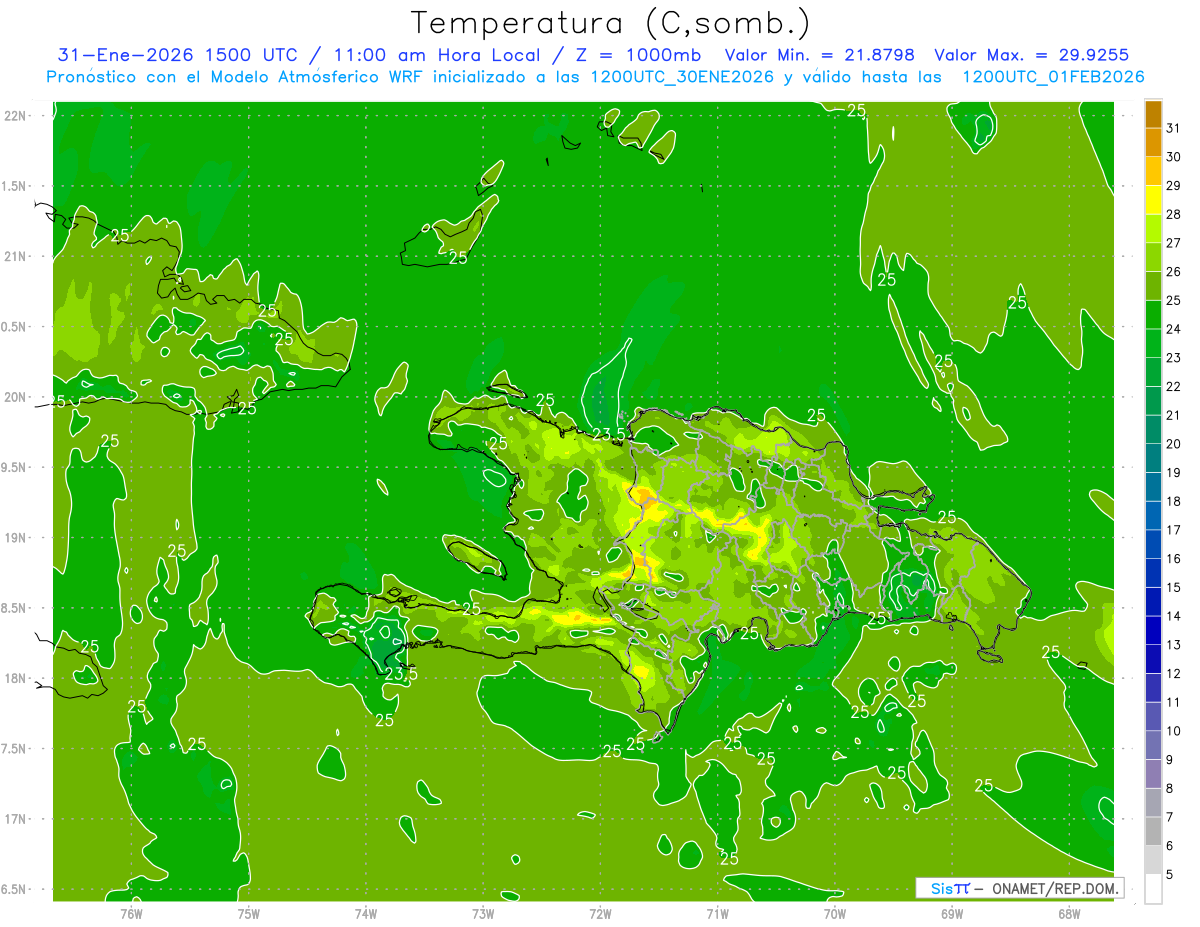Click the color scale value '8'

point(1170,788)
